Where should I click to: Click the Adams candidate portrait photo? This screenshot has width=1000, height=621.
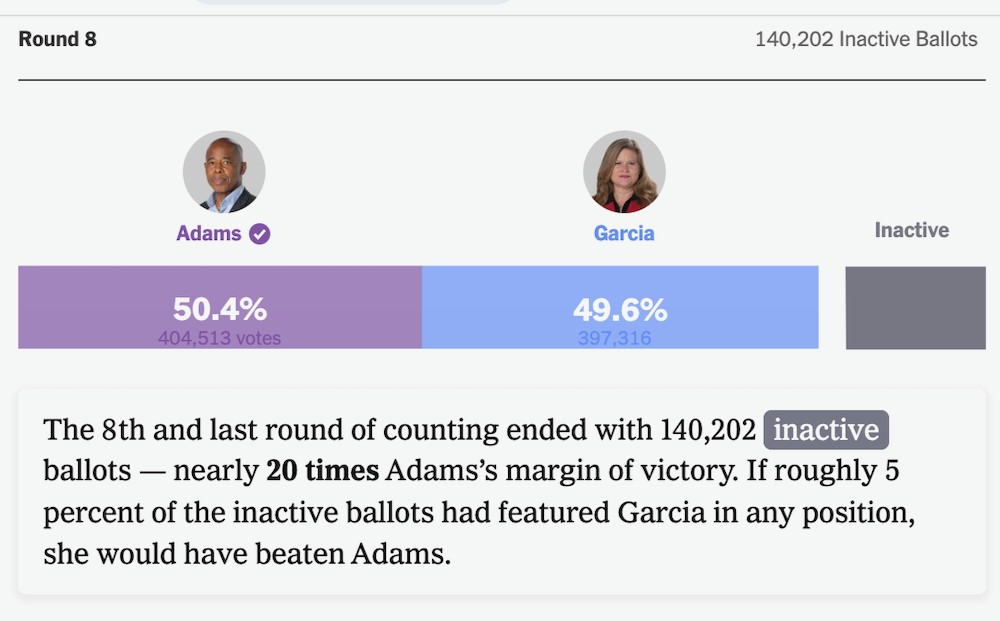pyautogui.click(x=224, y=172)
